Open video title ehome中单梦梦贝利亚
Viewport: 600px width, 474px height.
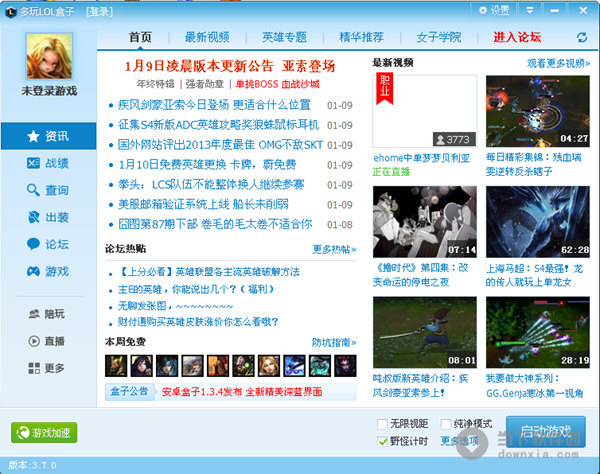point(421,158)
